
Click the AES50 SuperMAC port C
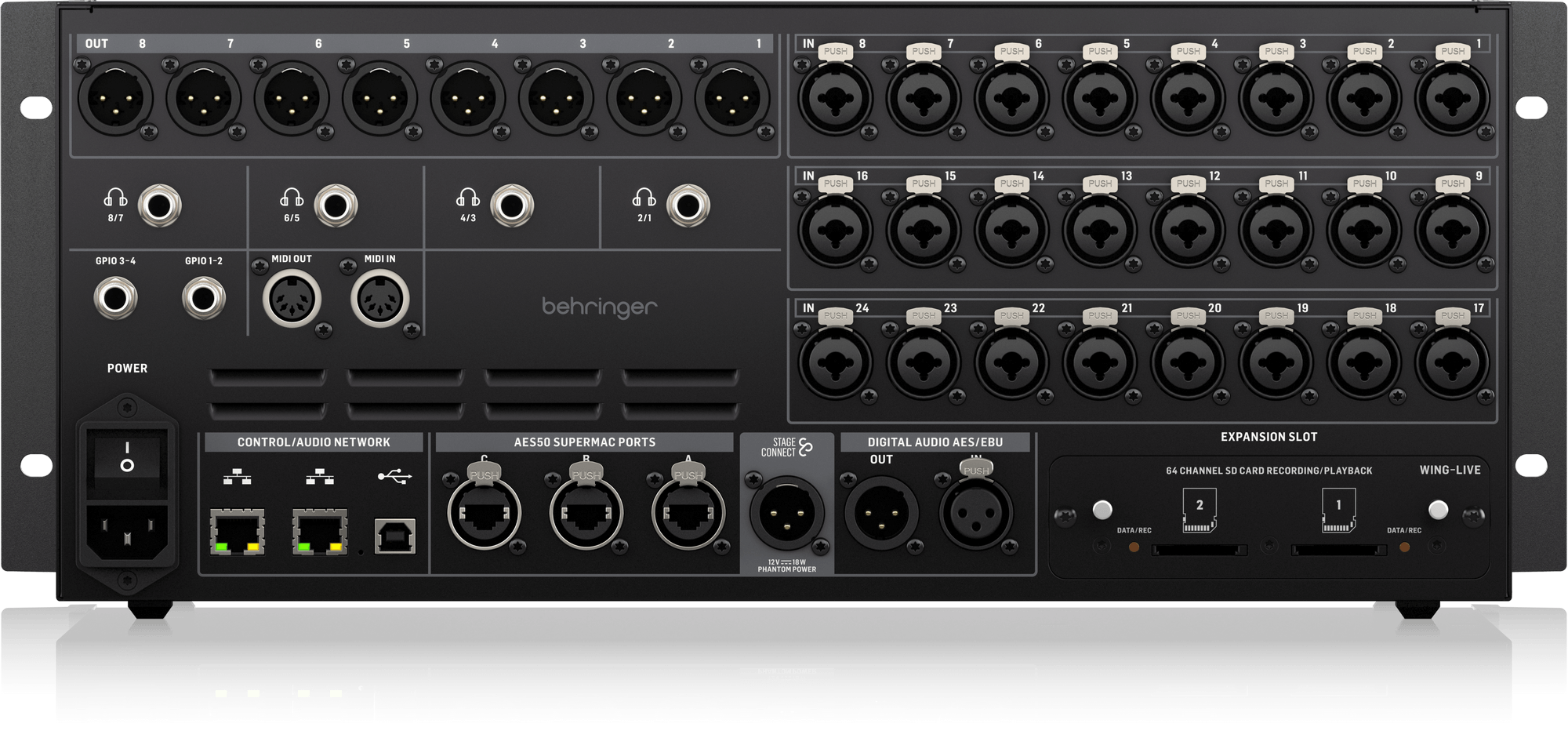pyautogui.click(x=484, y=514)
